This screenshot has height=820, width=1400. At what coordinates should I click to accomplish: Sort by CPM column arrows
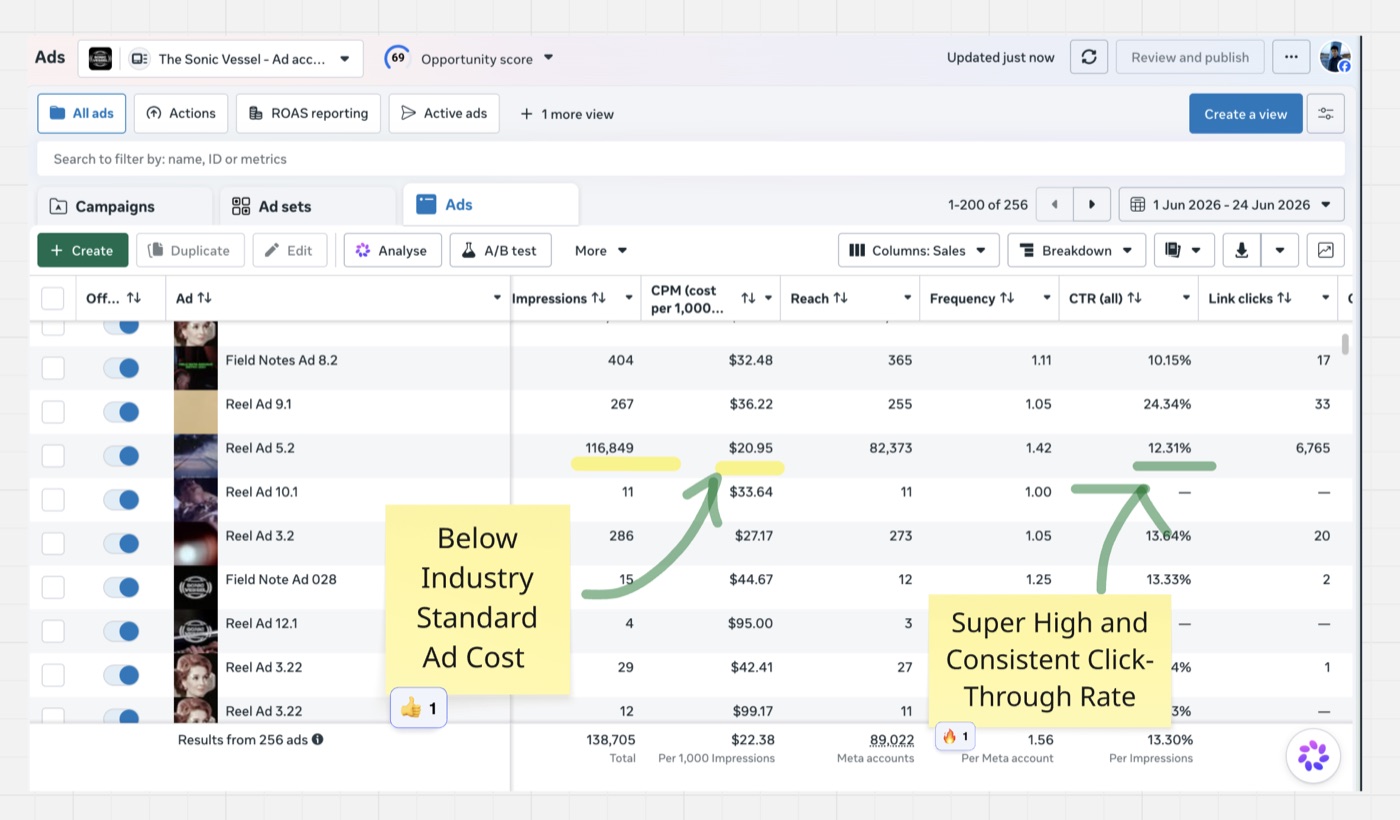(748, 298)
